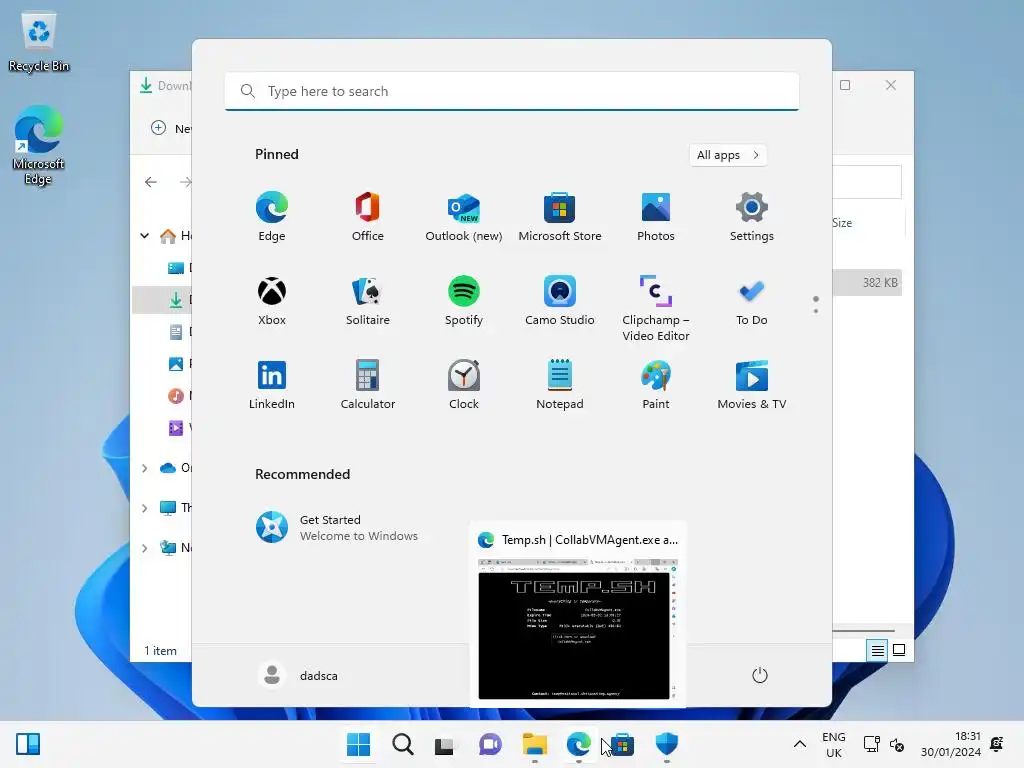This screenshot has height=768, width=1024.
Task: Launch the Photos app
Action: [x=656, y=217]
